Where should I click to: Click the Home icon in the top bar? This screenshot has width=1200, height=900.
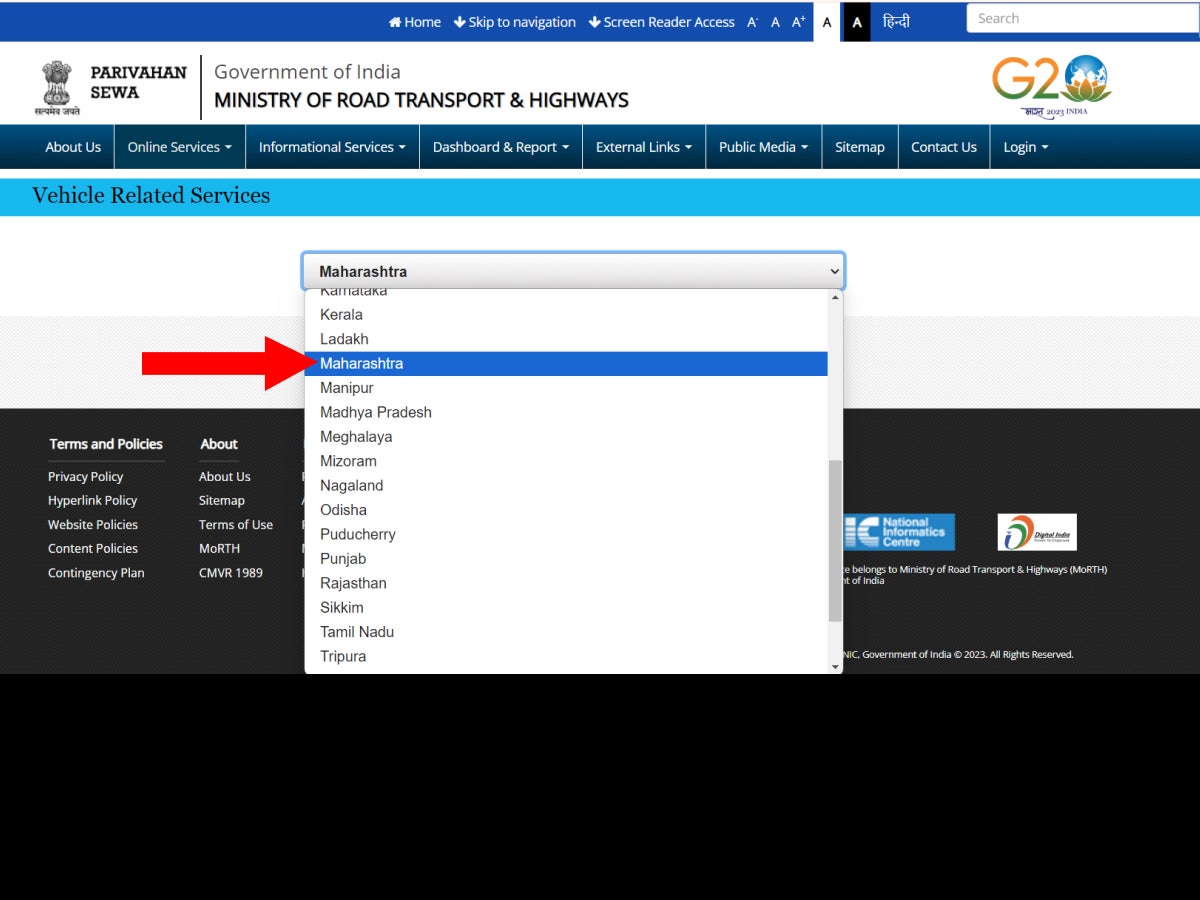click(x=398, y=22)
